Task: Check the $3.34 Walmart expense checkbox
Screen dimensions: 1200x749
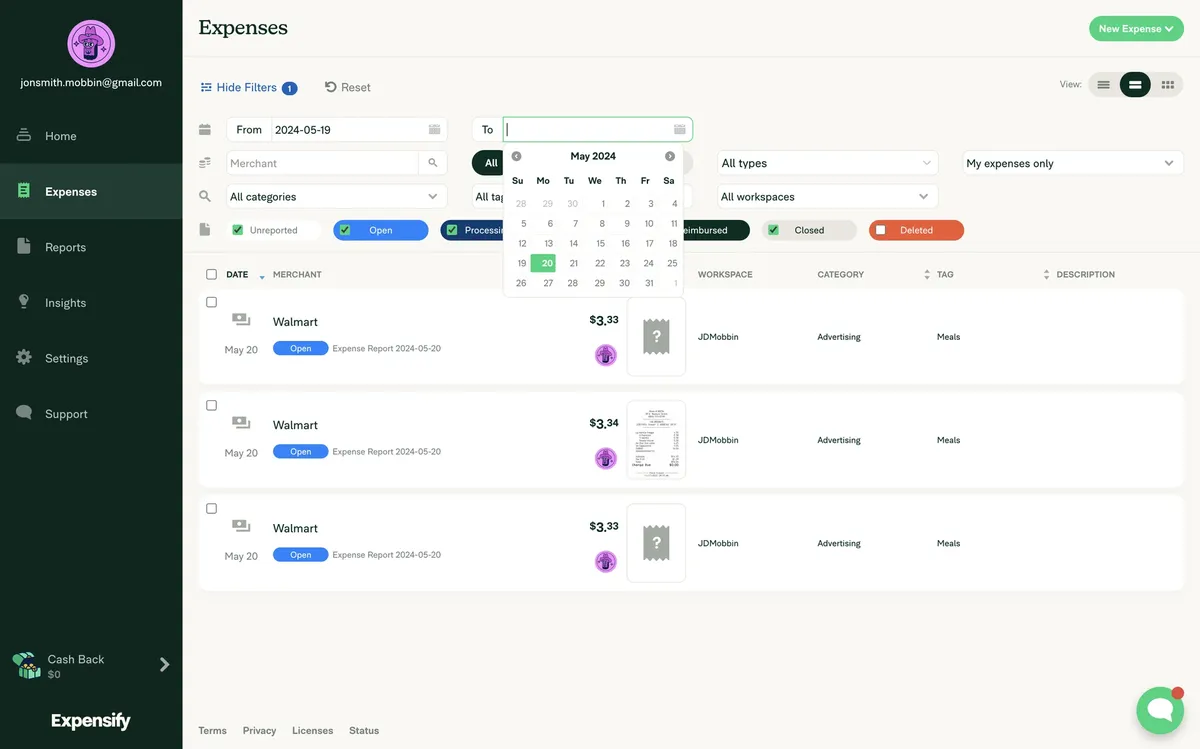Action: pos(211,405)
